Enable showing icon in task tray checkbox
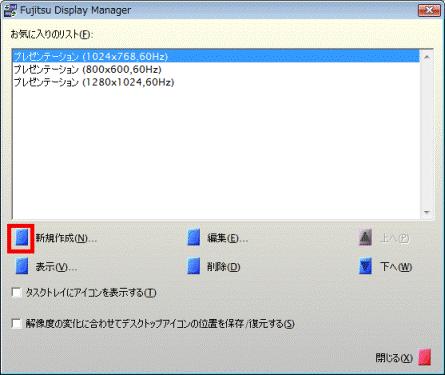This screenshot has width=445, height=375. coord(16,293)
